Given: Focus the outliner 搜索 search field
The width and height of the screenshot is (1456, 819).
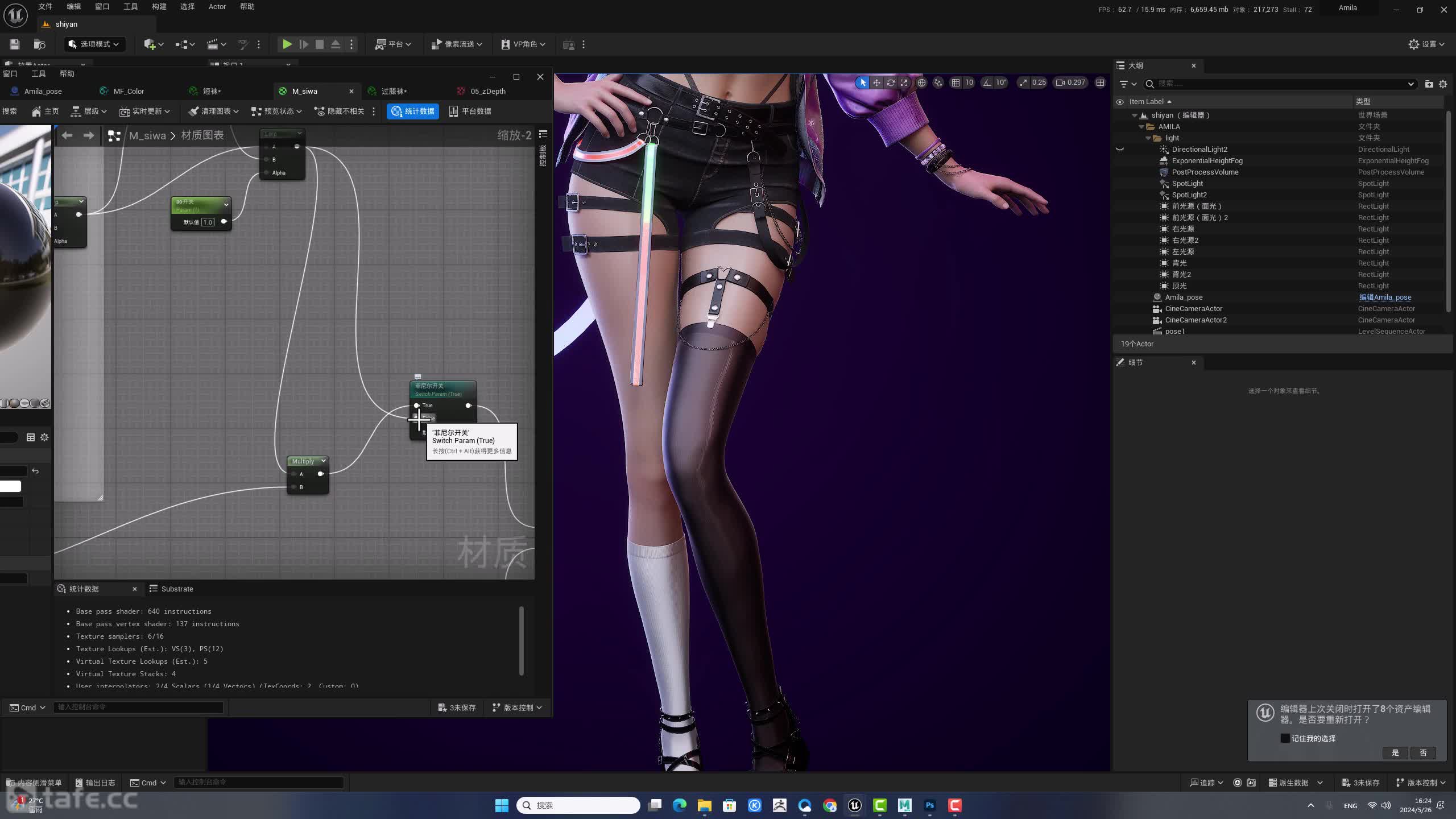Looking at the screenshot, I should click(1280, 84).
